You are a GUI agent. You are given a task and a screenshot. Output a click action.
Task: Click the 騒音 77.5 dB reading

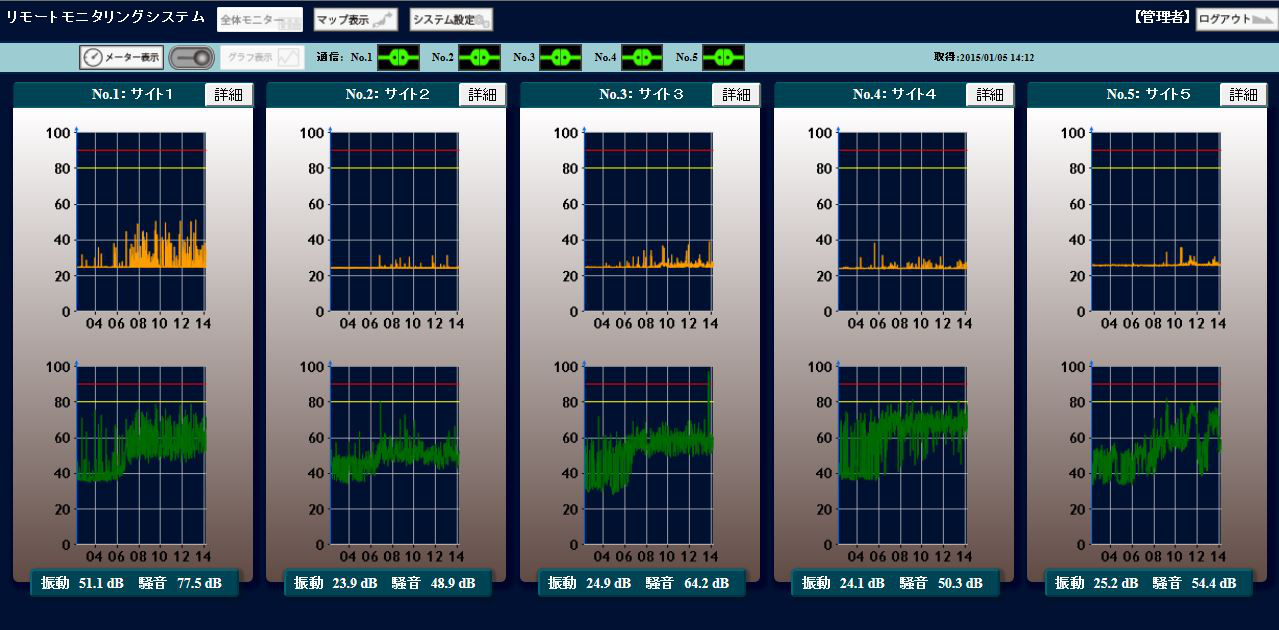pos(180,583)
